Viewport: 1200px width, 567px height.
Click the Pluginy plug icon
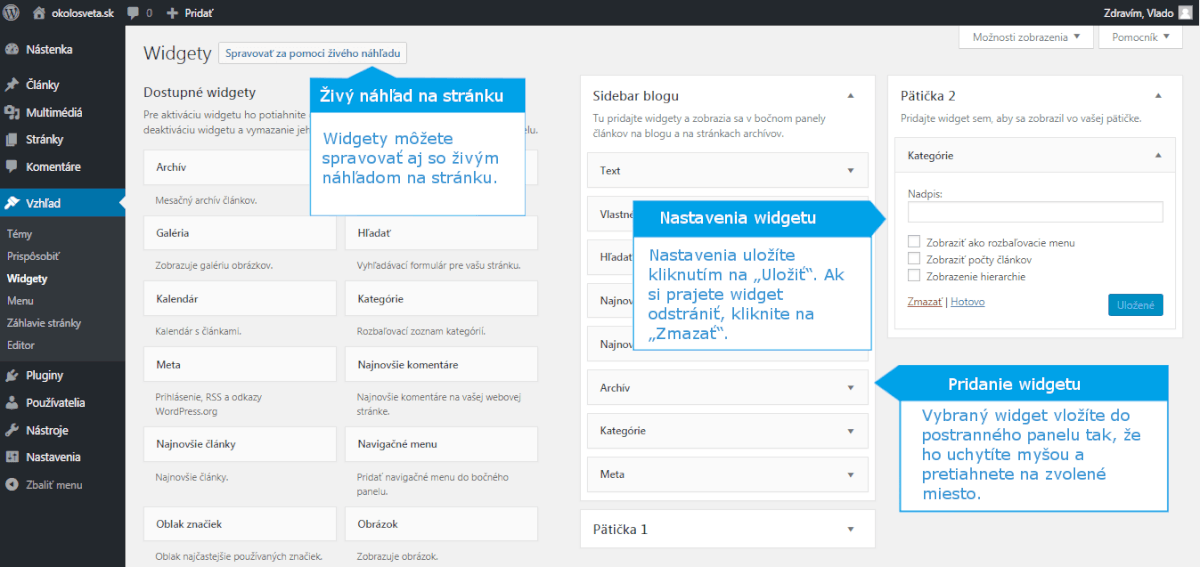[12, 376]
